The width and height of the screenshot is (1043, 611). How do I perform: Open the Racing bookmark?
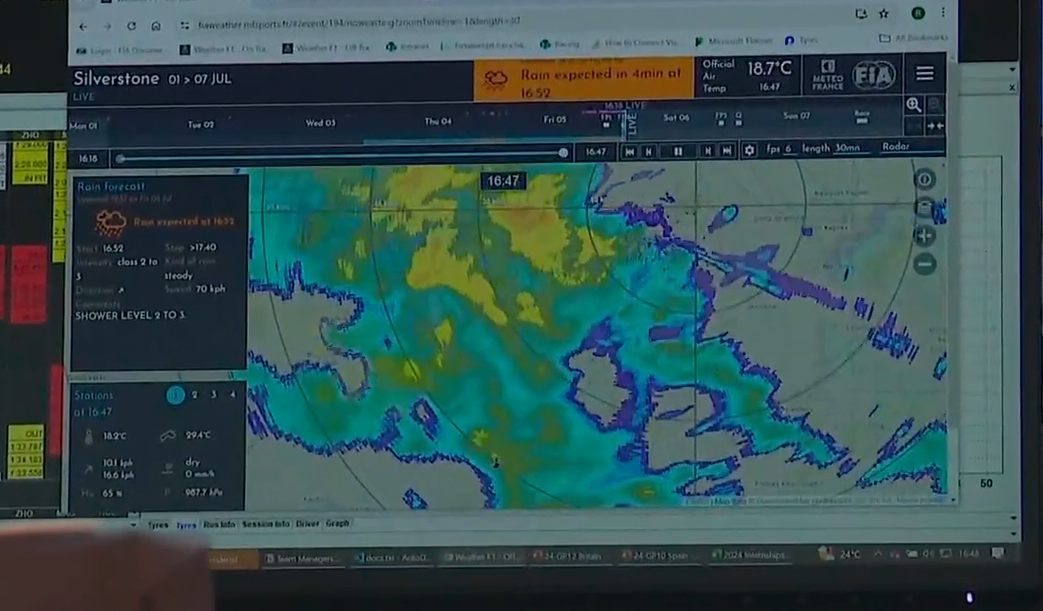(560, 44)
